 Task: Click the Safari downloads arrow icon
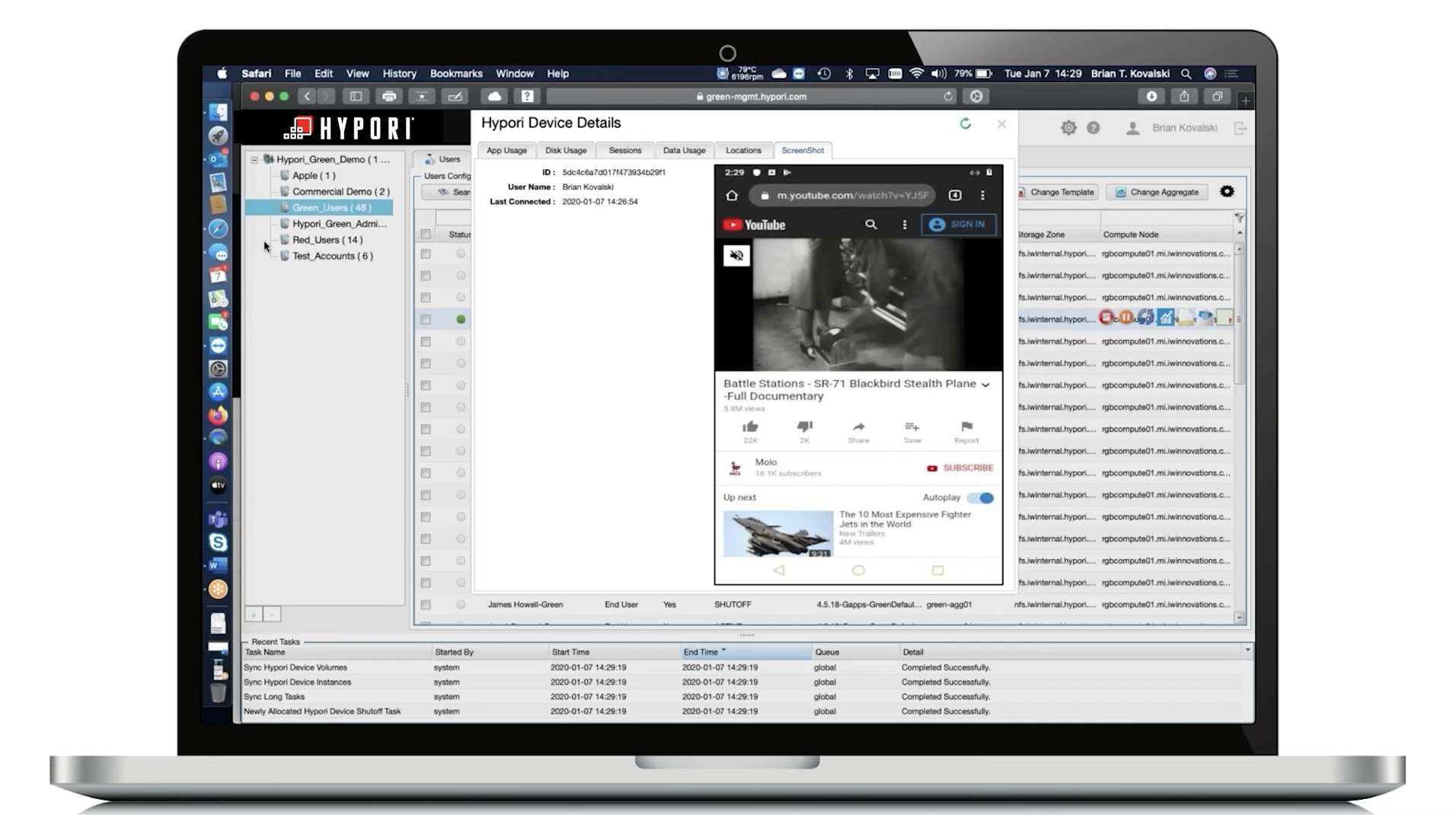[1151, 97]
